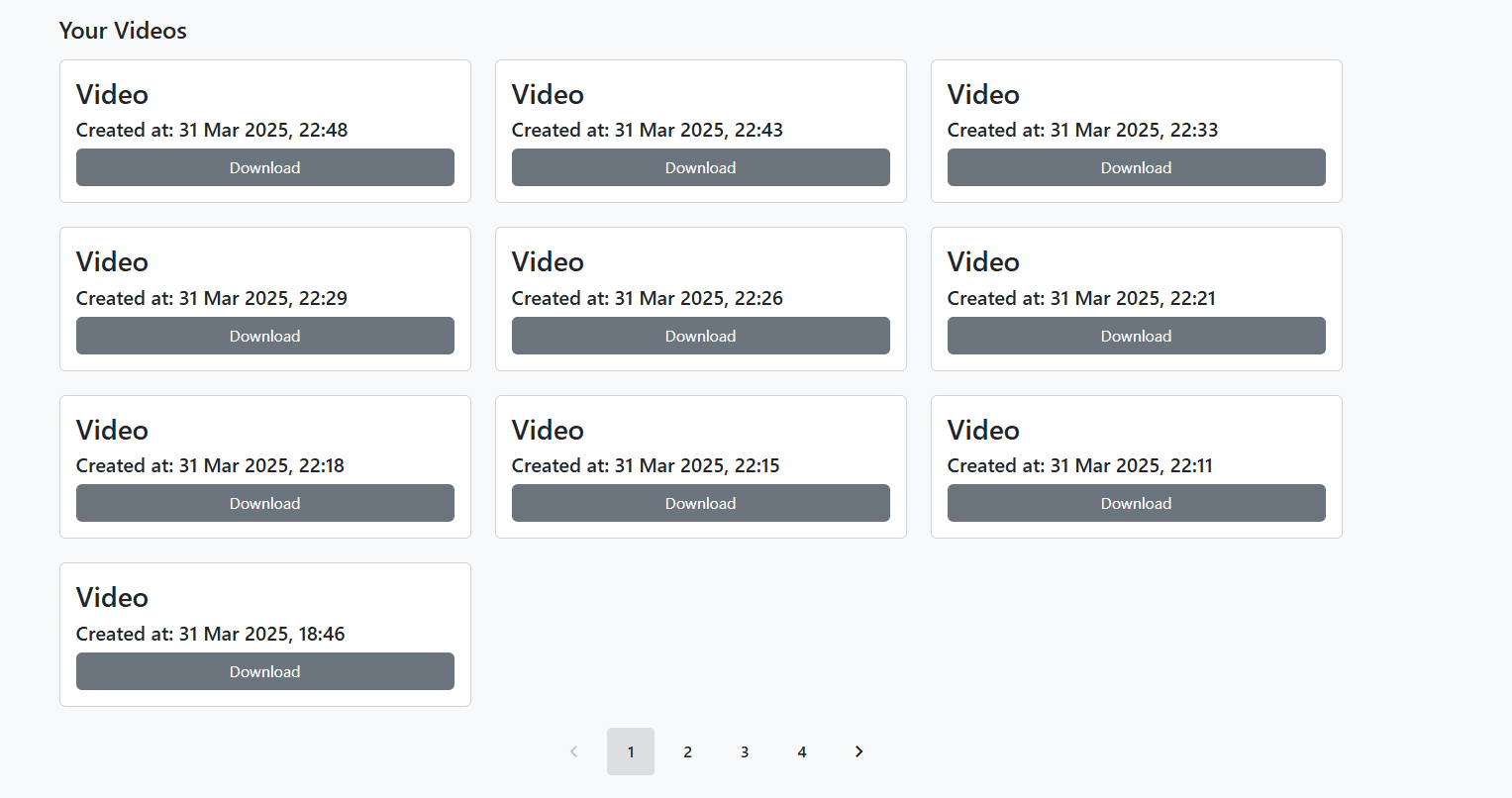Download the video created at 22:33
Image resolution: width=1512 pixels, height=798 pixels.
click(1136, 167)
